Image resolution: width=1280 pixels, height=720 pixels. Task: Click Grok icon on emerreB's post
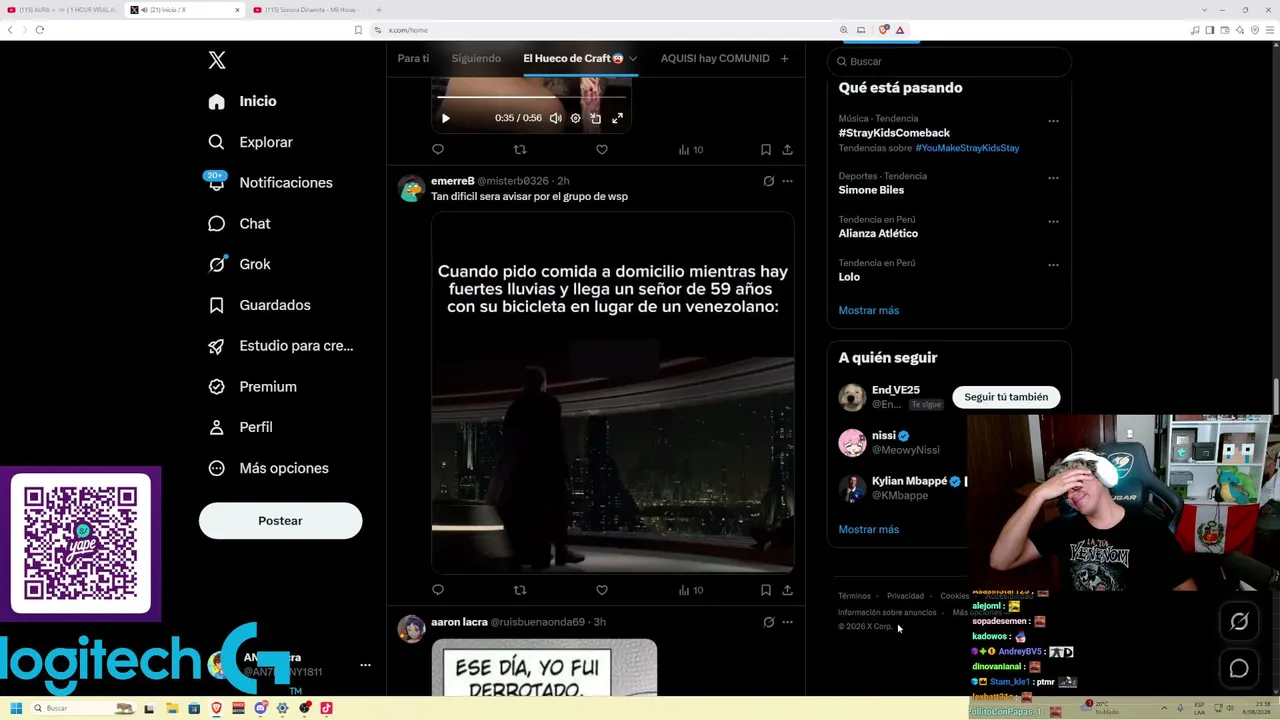point(768,181)
